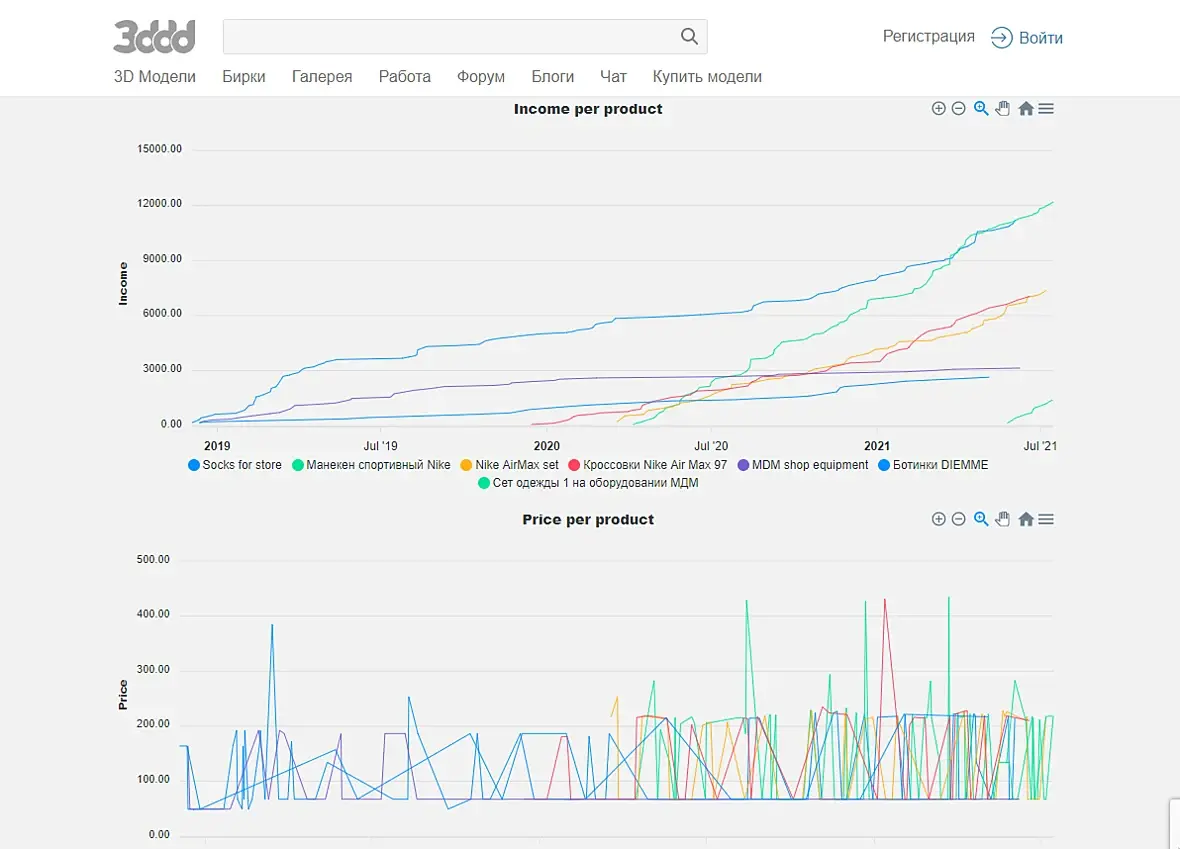This screenshot has width=1180, height=849.
Task: Zoom in on the Price per product chart
Action: 938,519
